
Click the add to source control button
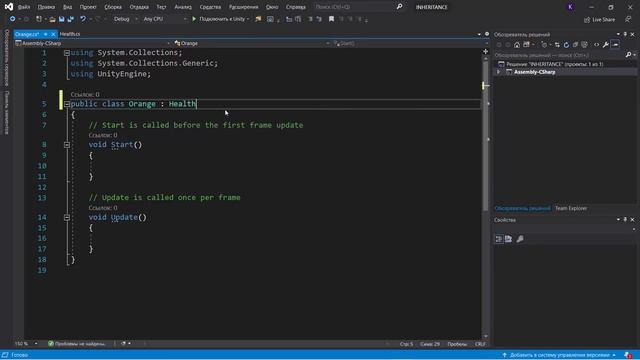(x=559, y=355)
